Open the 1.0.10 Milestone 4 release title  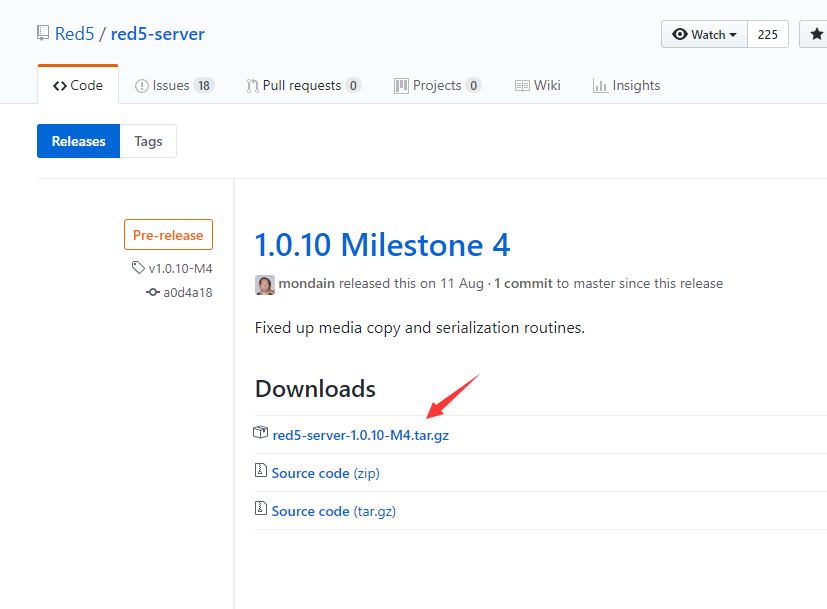(x=382, y=245)
